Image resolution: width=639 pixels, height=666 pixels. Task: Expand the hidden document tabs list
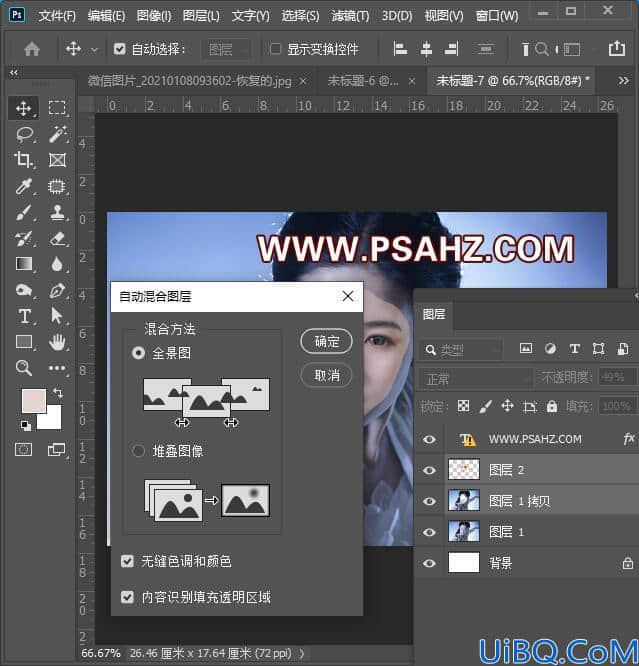point(623,80)
